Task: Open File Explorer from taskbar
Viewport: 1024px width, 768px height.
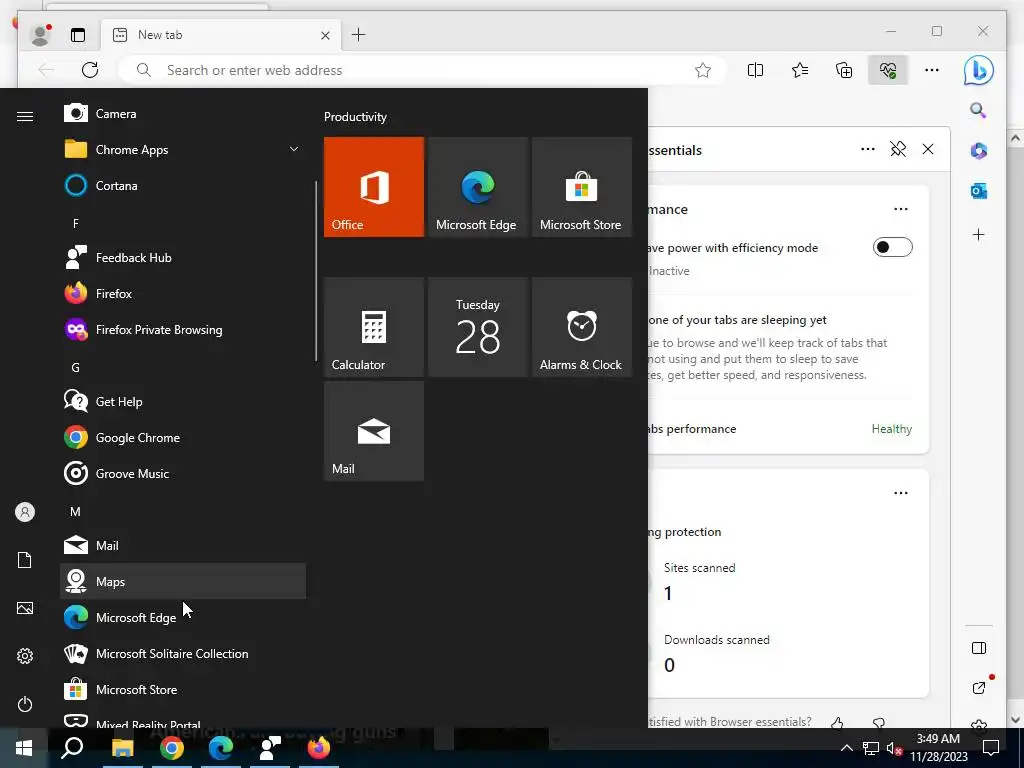Action: (122, 748)
